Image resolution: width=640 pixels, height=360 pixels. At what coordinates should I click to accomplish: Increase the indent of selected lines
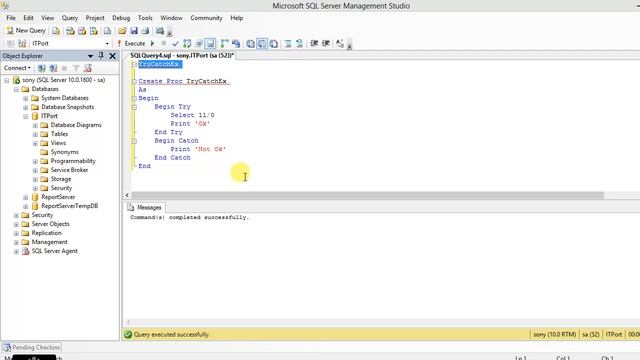coord(326,43)
